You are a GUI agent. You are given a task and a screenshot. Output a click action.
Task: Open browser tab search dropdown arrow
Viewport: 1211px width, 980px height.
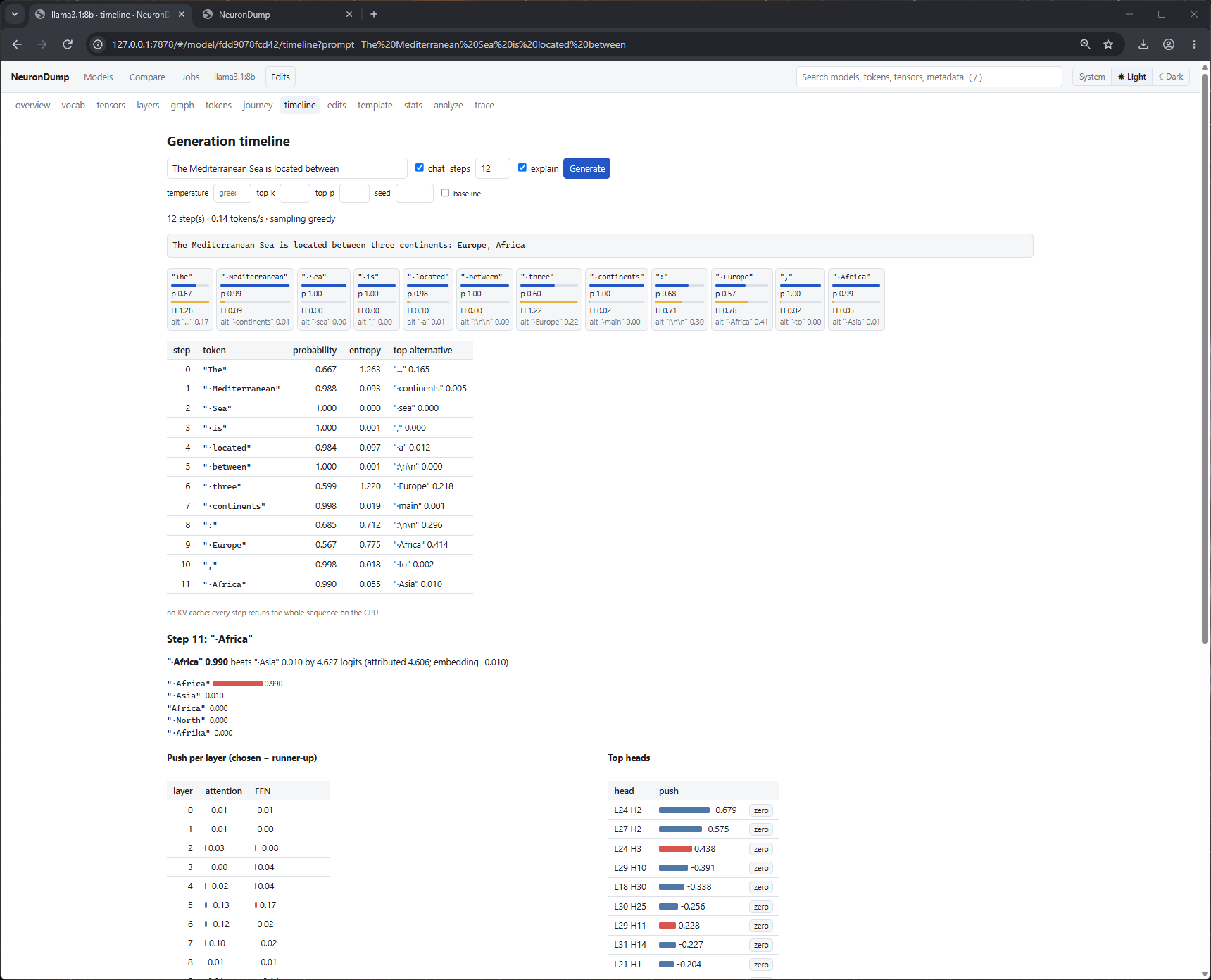point(14,14)
